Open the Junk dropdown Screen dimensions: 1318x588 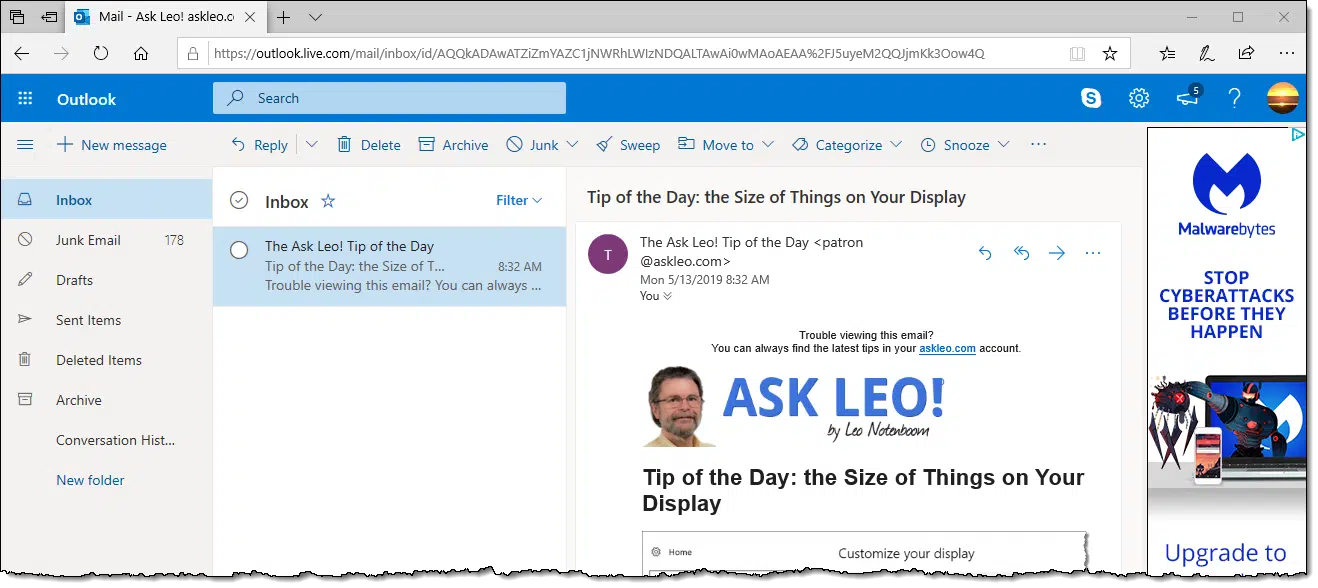[572, 145]
